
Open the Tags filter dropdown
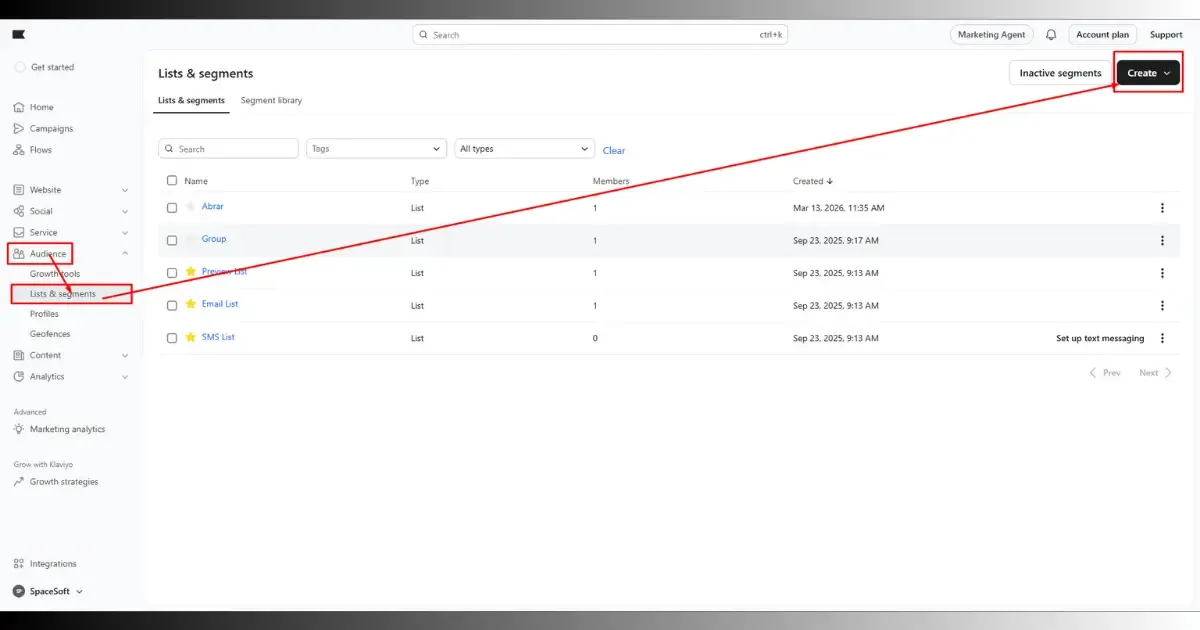click(376, 148)
